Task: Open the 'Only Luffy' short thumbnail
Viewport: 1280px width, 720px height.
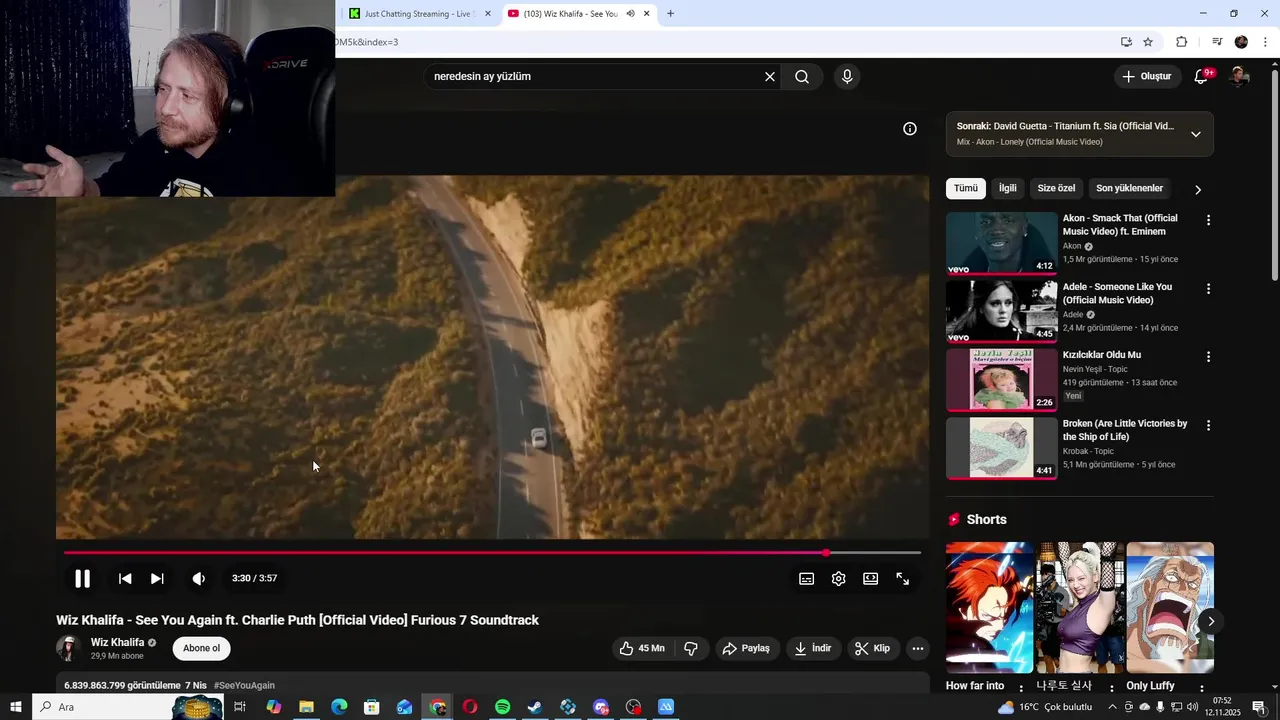Action: pyautogui.click(x=1170, y=608)
